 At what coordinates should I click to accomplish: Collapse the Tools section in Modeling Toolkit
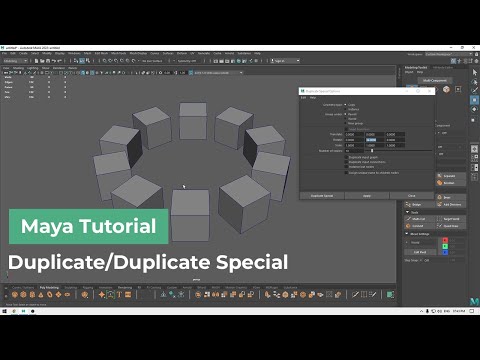[x=407, y=212]
